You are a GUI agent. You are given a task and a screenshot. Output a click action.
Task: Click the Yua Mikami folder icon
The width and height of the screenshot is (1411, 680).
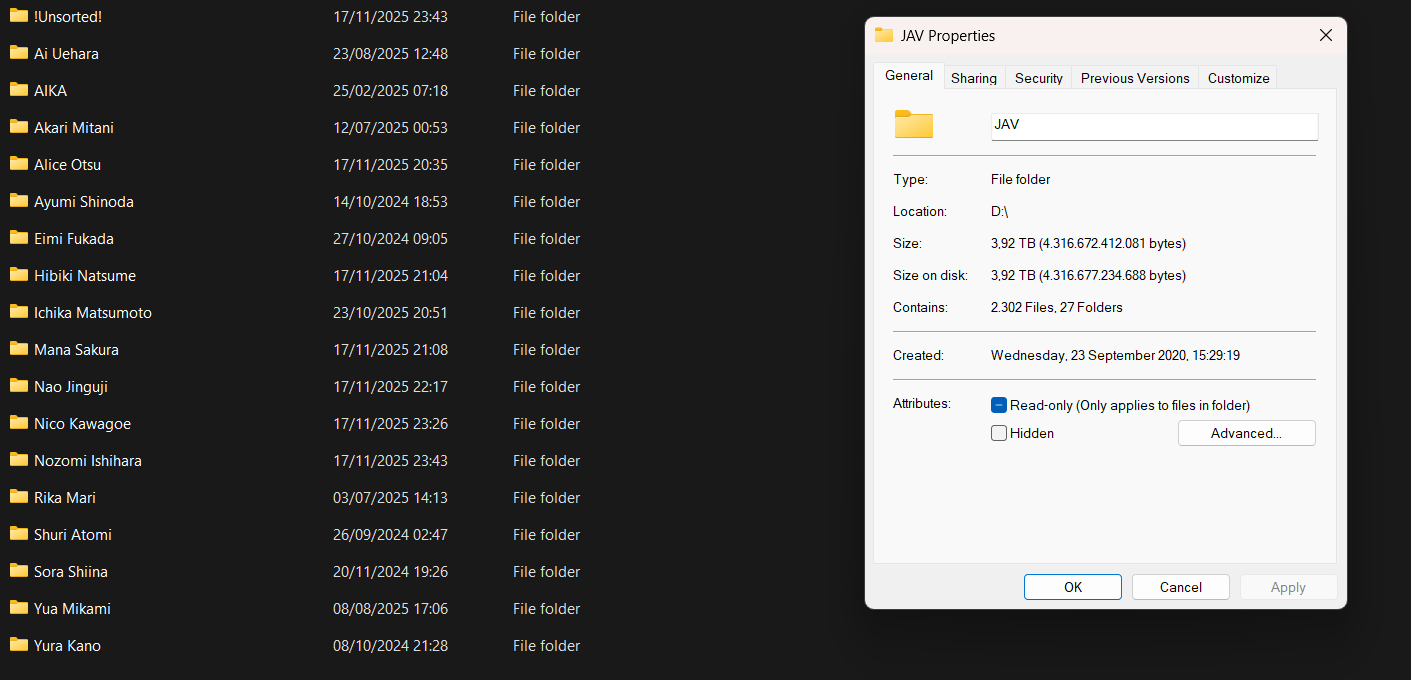pyautogui.click(x=19, y=608)
